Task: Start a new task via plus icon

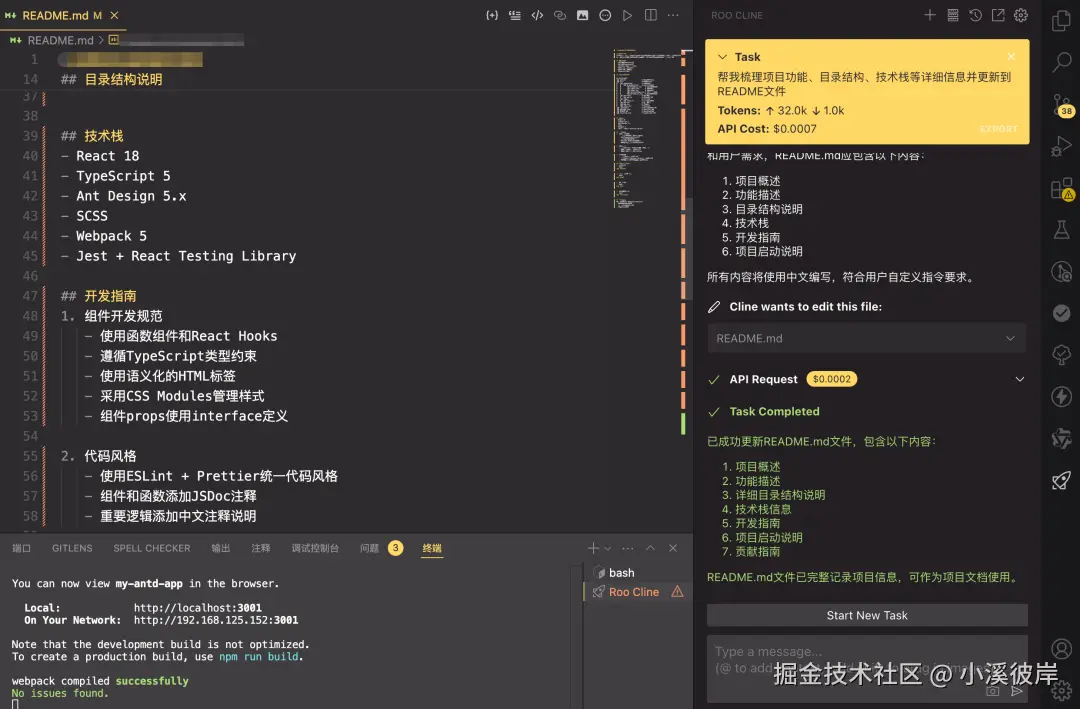Action: tap(931, 15)
